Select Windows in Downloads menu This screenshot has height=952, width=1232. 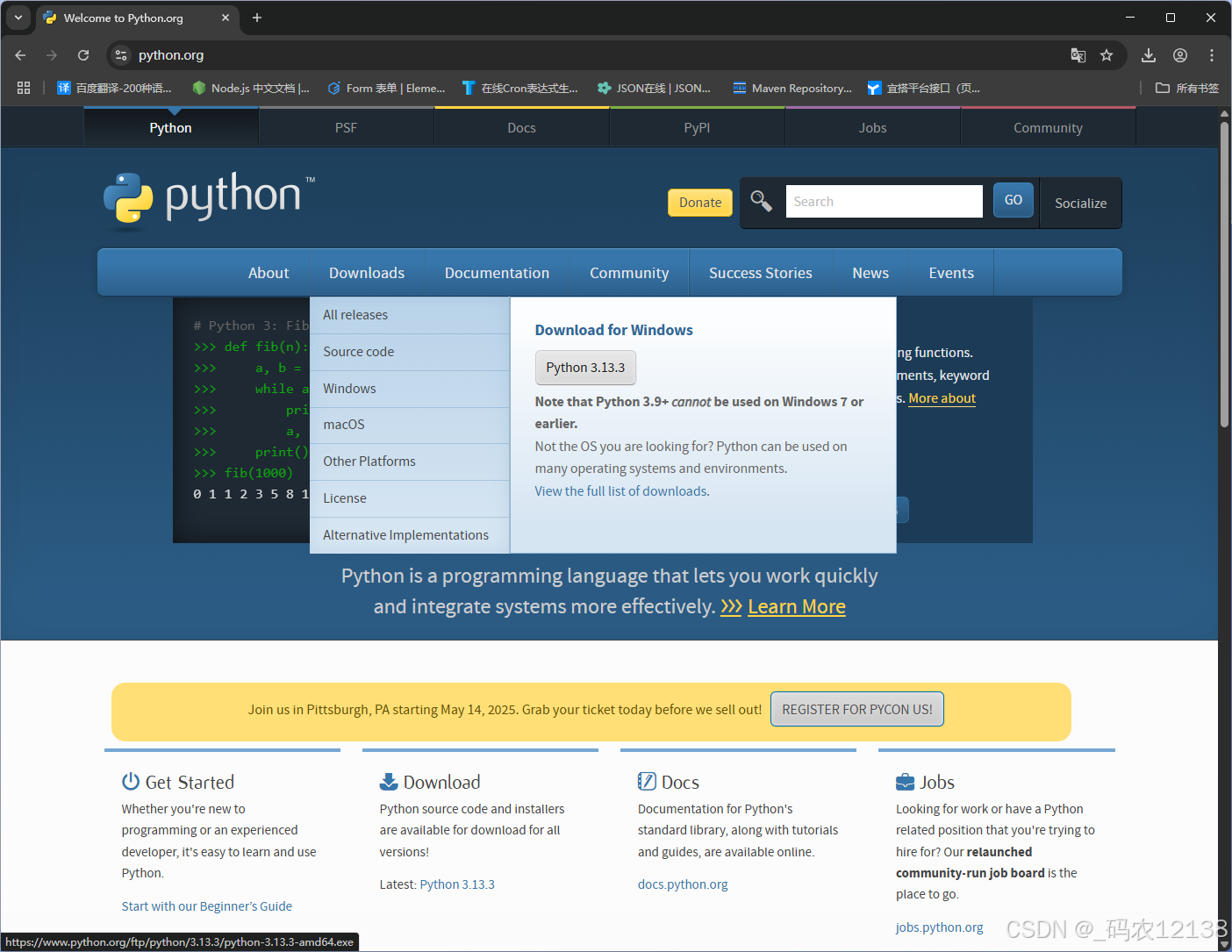click(410, 389)
